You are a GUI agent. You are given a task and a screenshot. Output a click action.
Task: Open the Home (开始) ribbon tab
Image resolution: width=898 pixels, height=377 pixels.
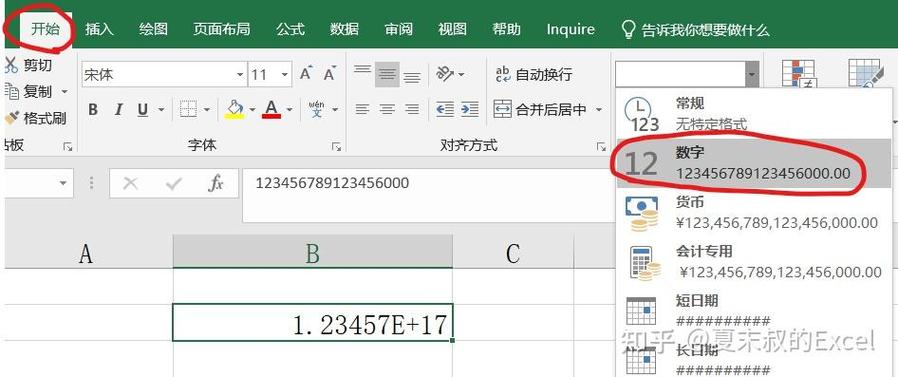(45, 29)
